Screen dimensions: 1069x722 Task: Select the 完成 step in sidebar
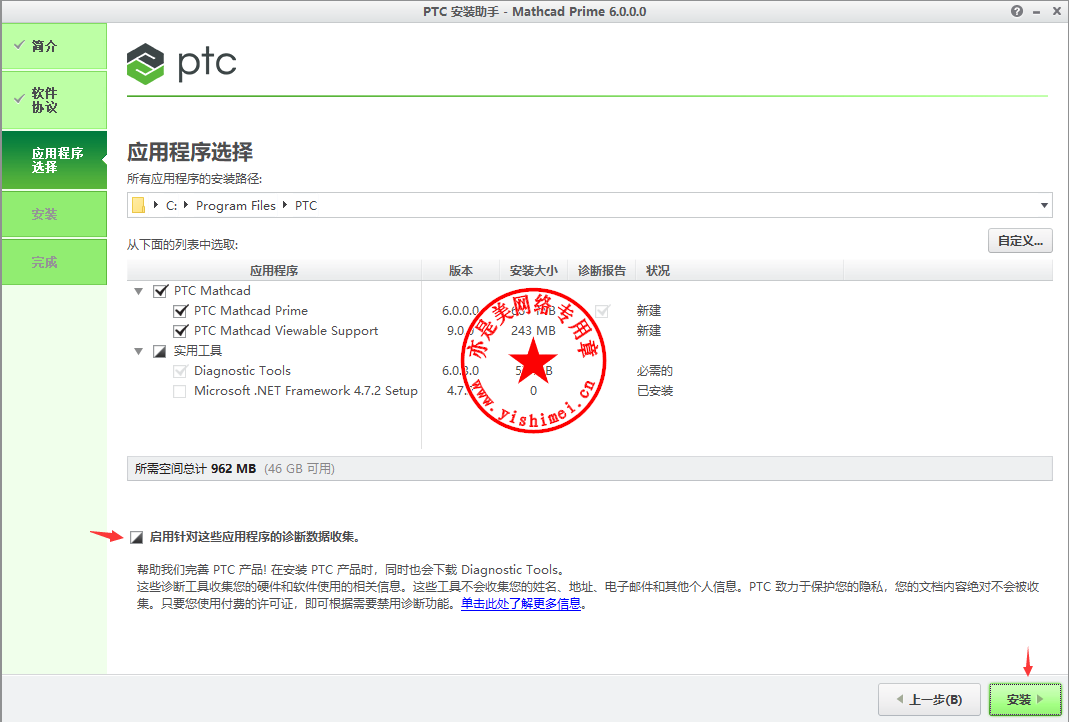[x=55, y=262]
